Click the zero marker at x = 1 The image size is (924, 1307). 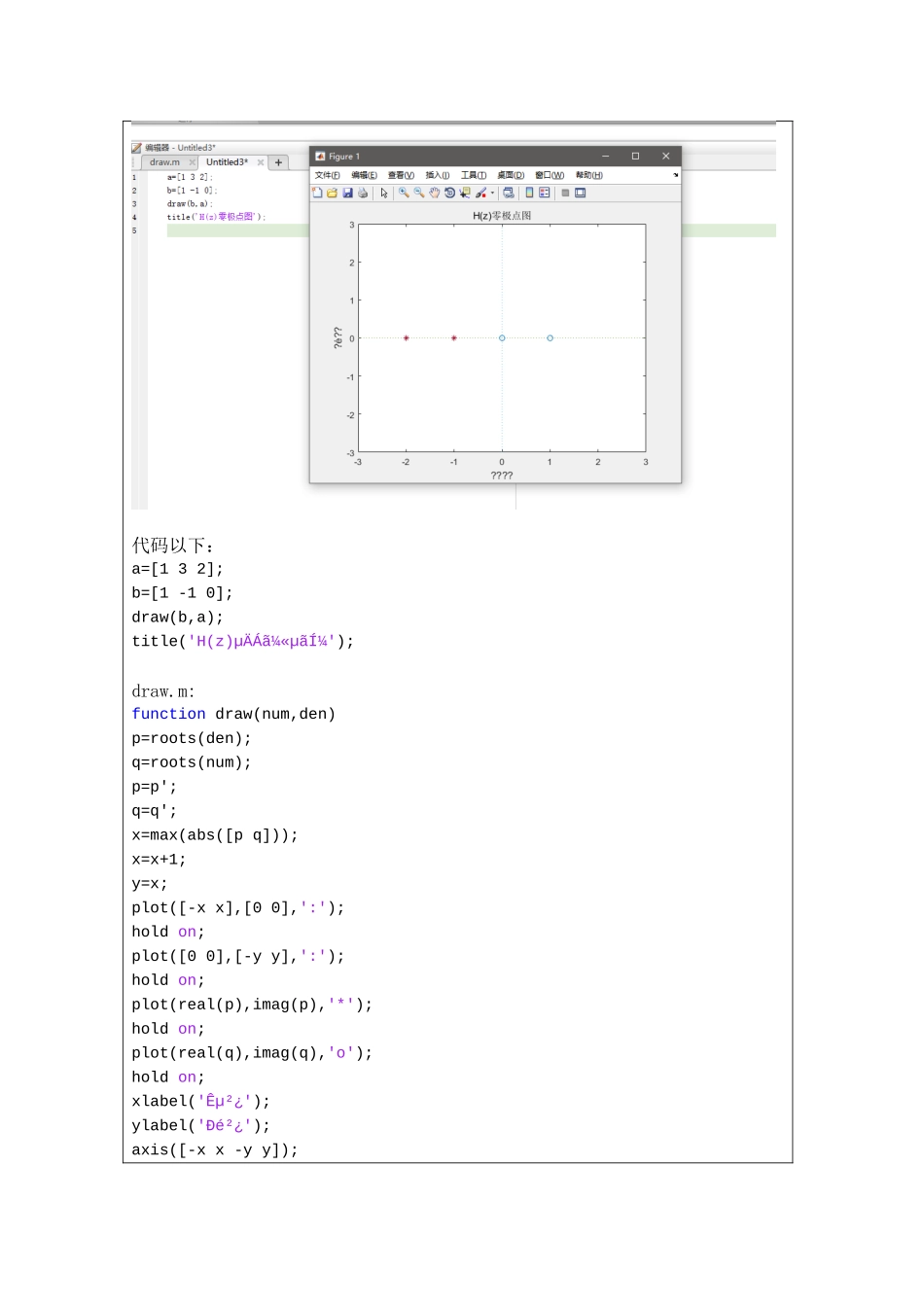coord(550,338)
